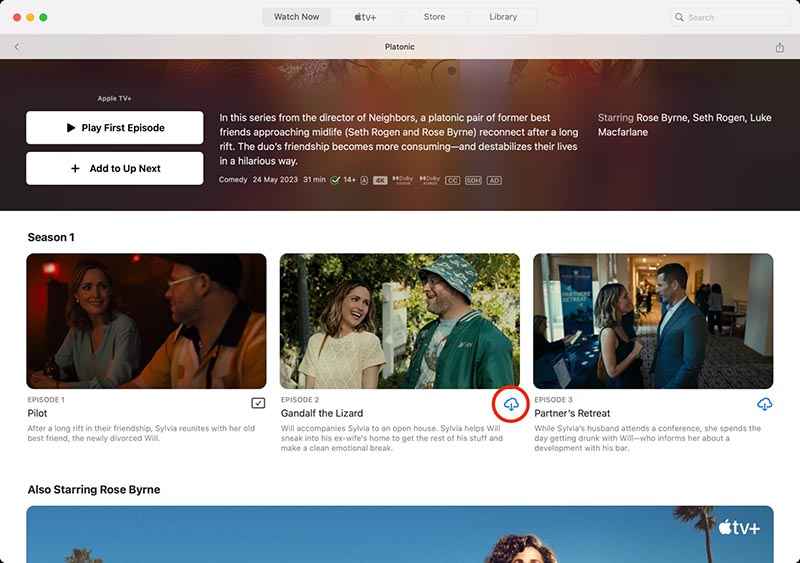This screenshot has height=563, width=800.
Task: Click the Rose Byrne cast name
Action: [x=662, y=118]
